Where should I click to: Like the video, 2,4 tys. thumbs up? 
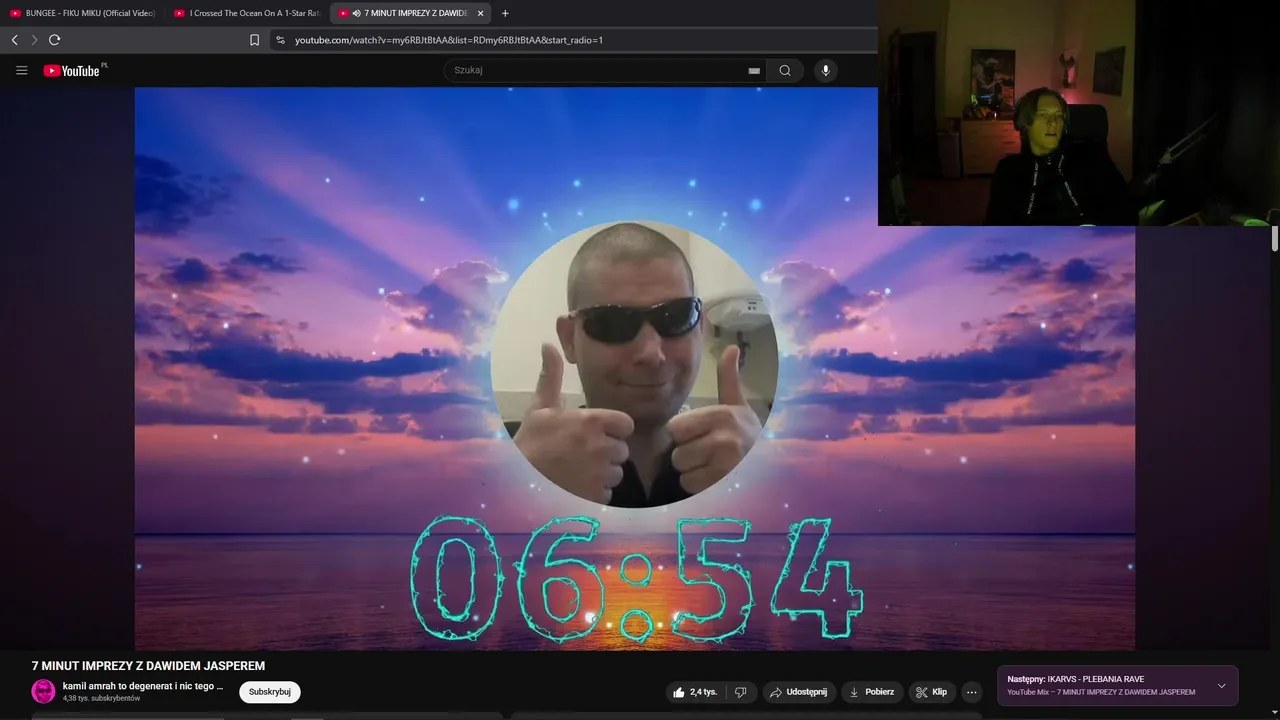pyautogui.click(x=696, y=692)
